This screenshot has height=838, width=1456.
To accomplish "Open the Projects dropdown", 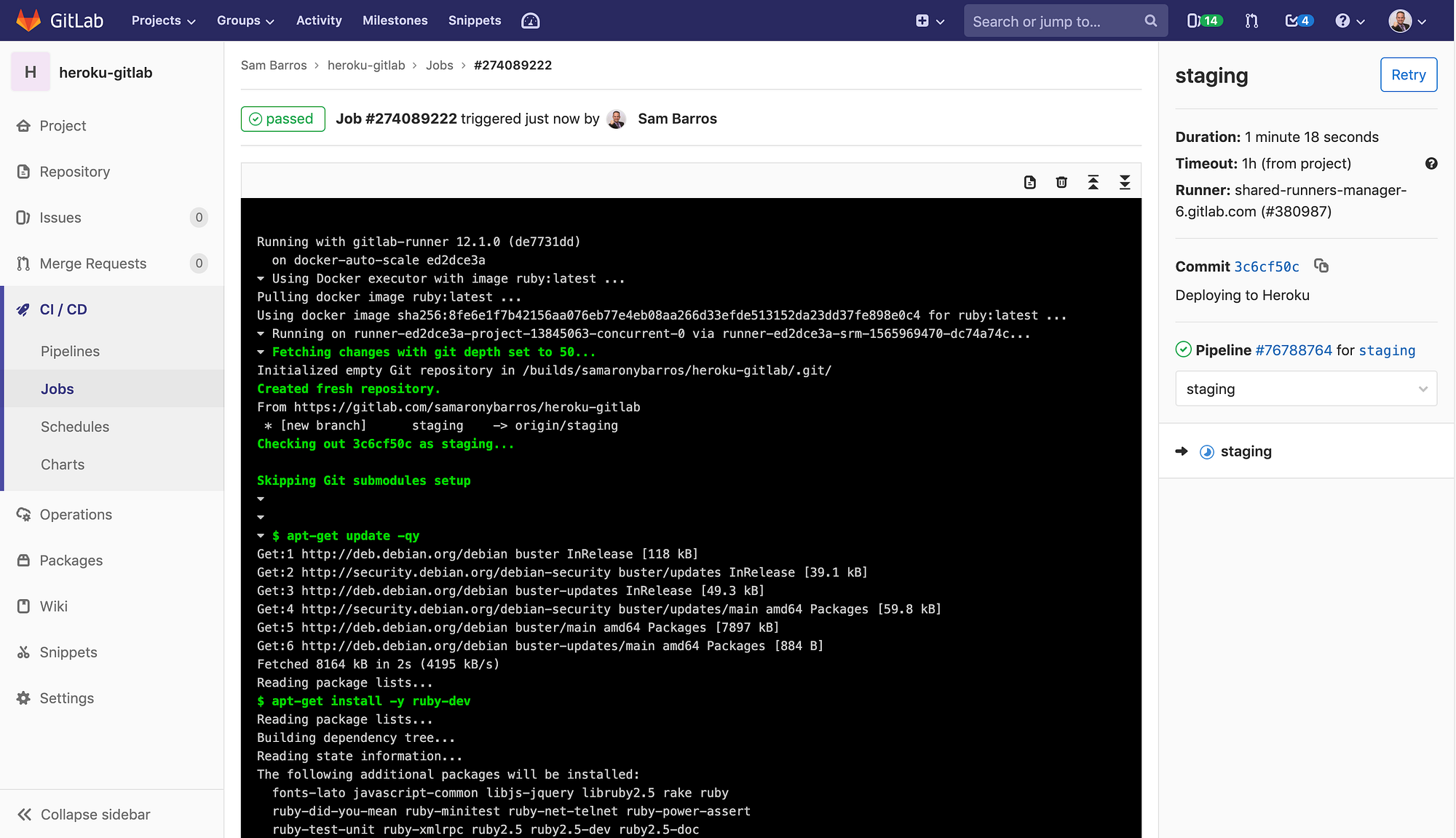I will point(162,20).
